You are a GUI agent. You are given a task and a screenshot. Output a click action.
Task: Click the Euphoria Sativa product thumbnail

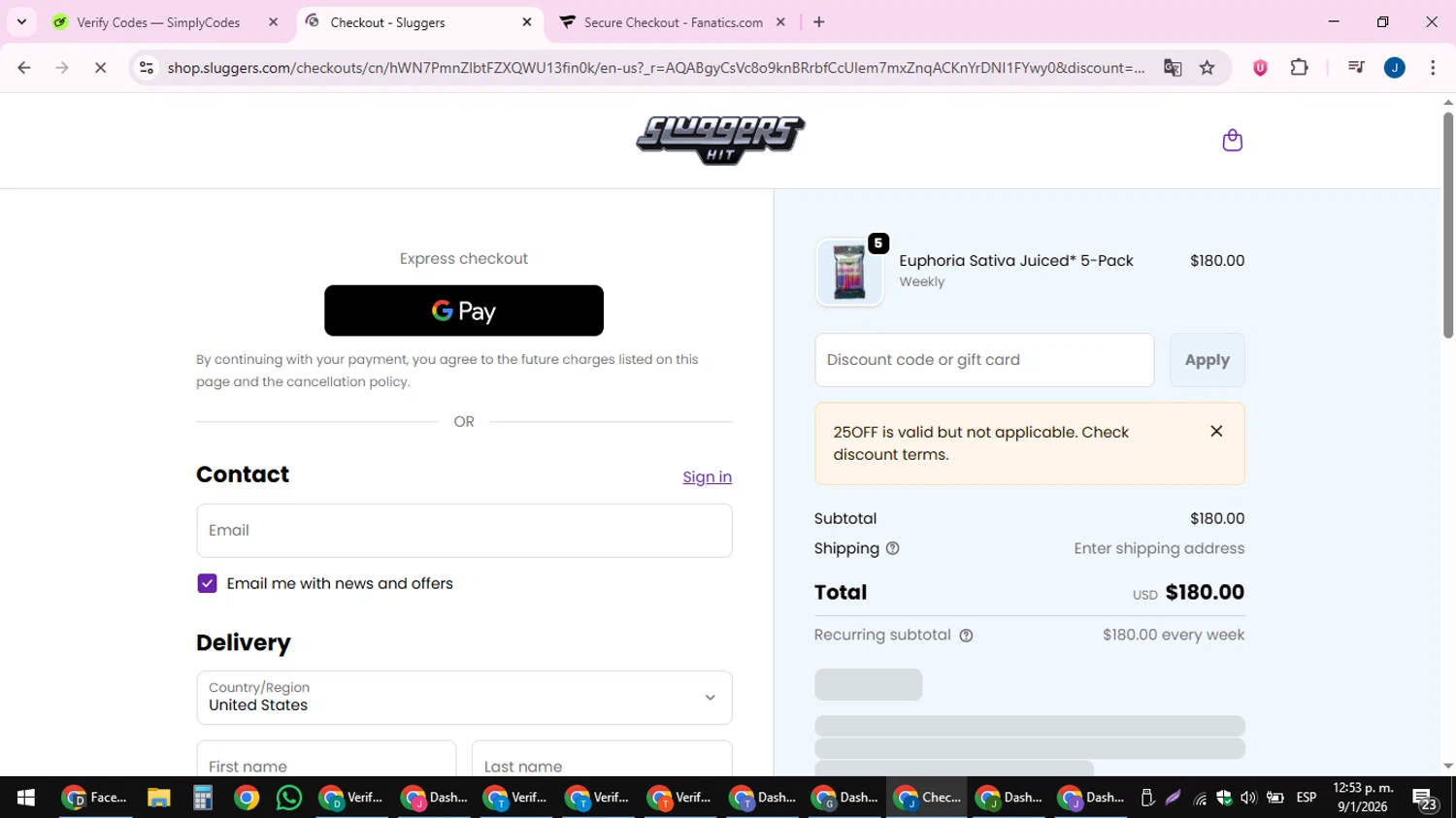pyautogui.click(x=849, y=273)
